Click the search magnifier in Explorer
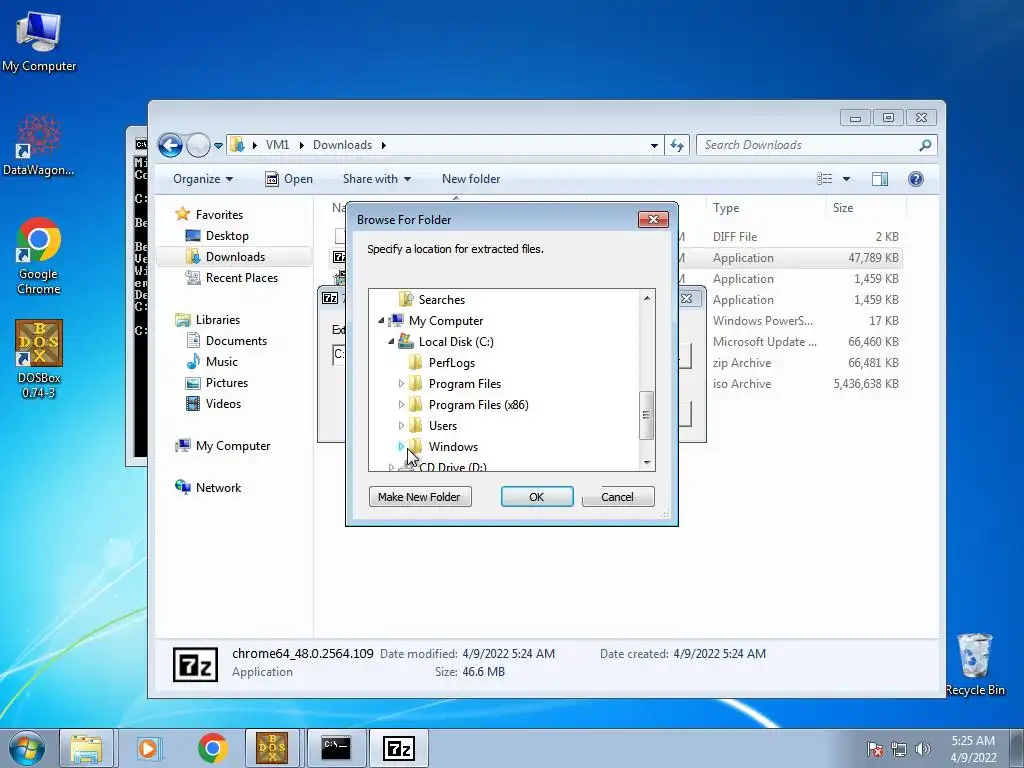1024x768 pixels. (x=925, y=145)
